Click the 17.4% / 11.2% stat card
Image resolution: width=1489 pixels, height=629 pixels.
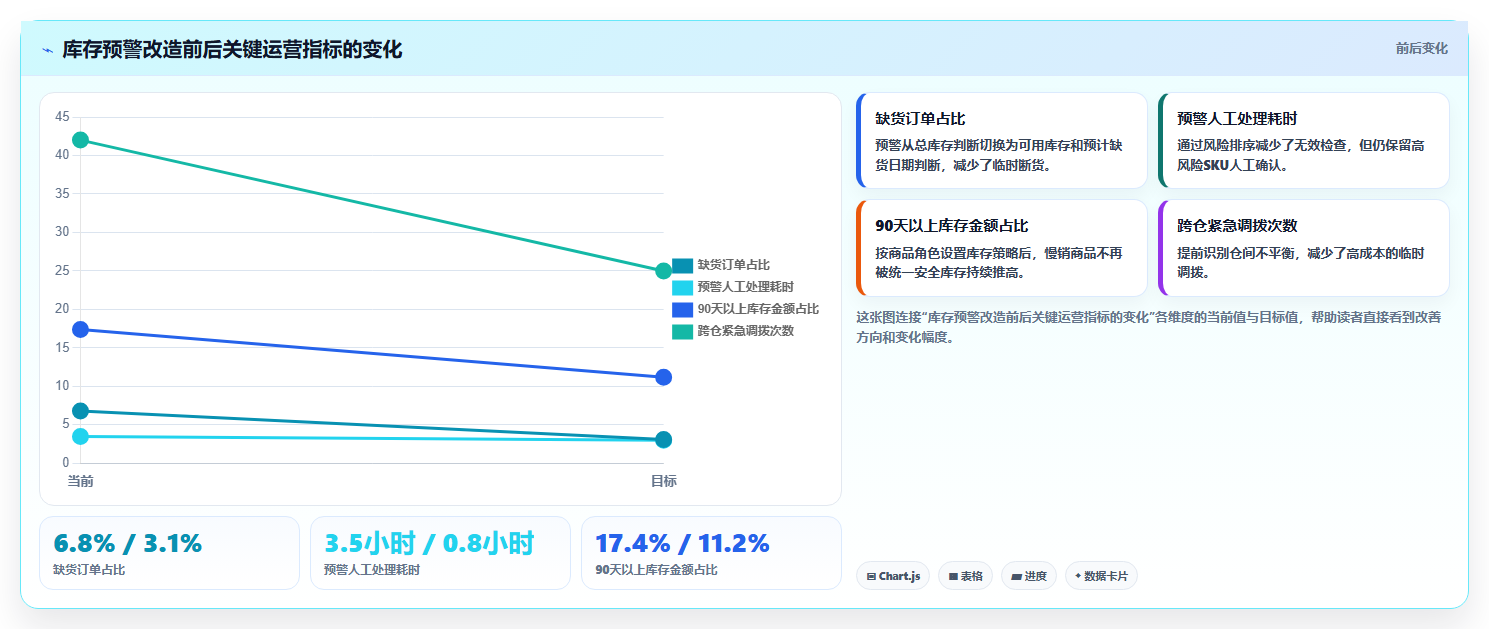click(711, 553)
